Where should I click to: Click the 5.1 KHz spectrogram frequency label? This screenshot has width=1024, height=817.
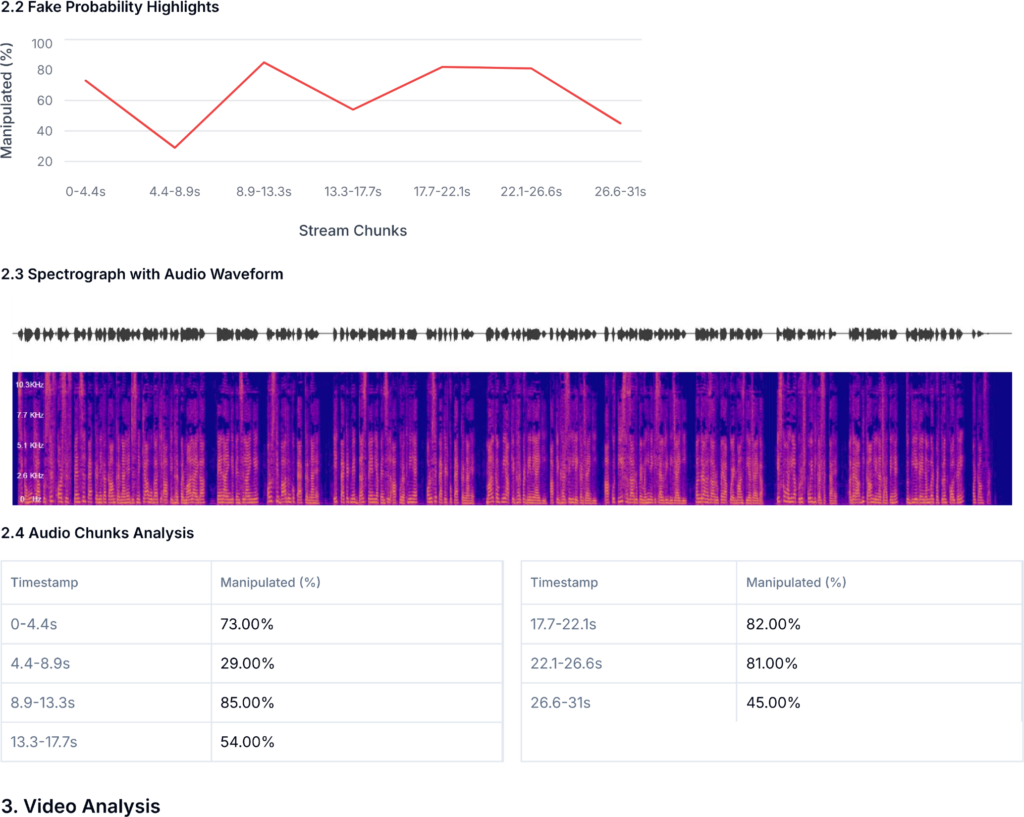pyautogui.click(x=29, y=444)
